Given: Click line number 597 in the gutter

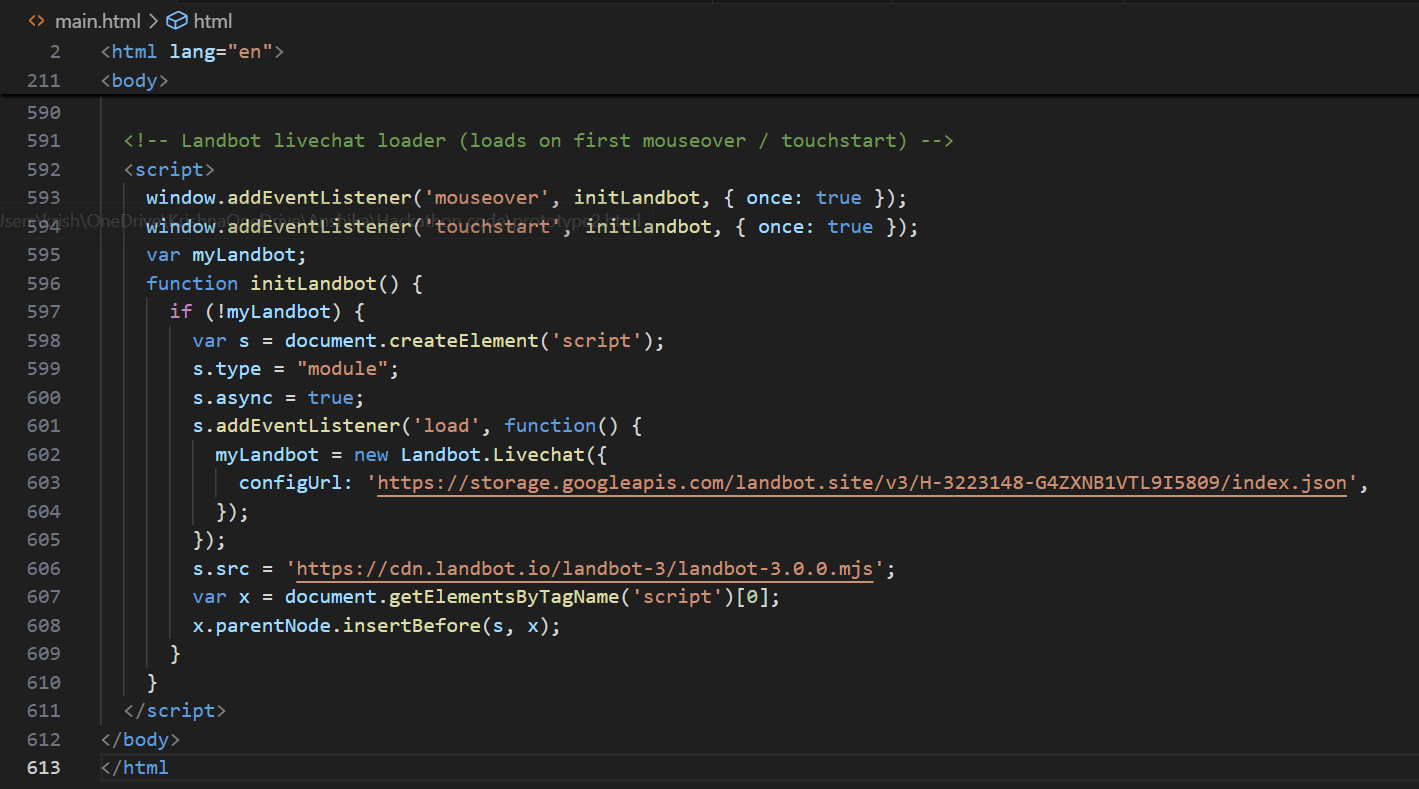Looking at the screenshot, I should (44, 312).
